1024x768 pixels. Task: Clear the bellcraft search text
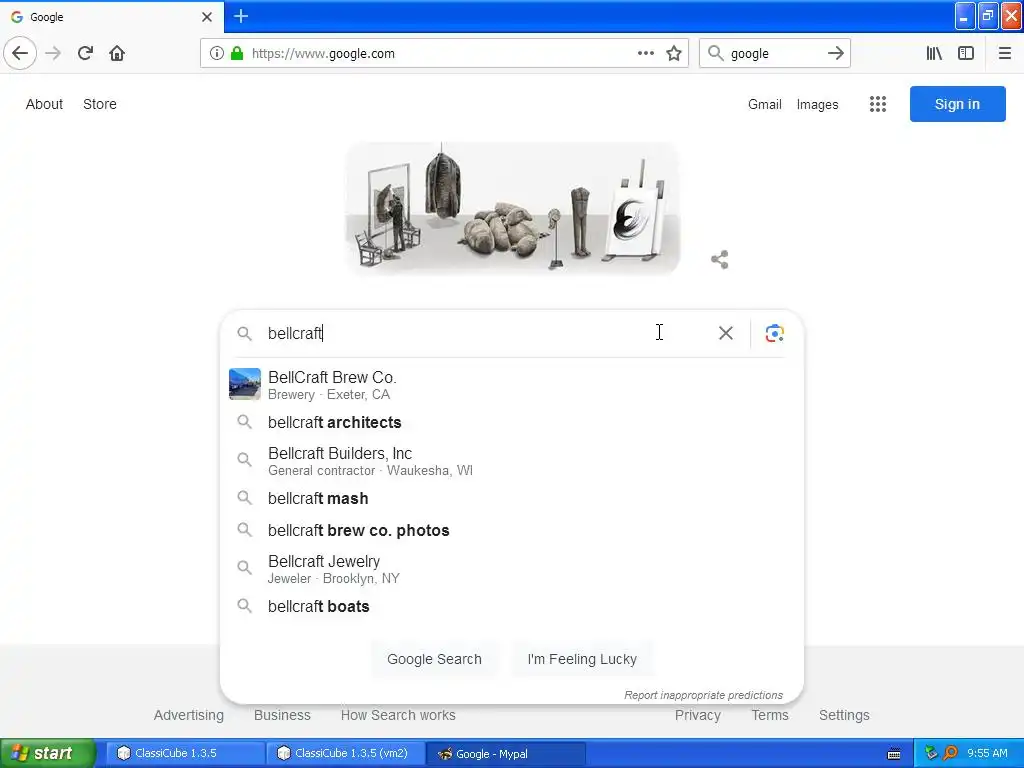pyautogui.click(x=726, y=333)
